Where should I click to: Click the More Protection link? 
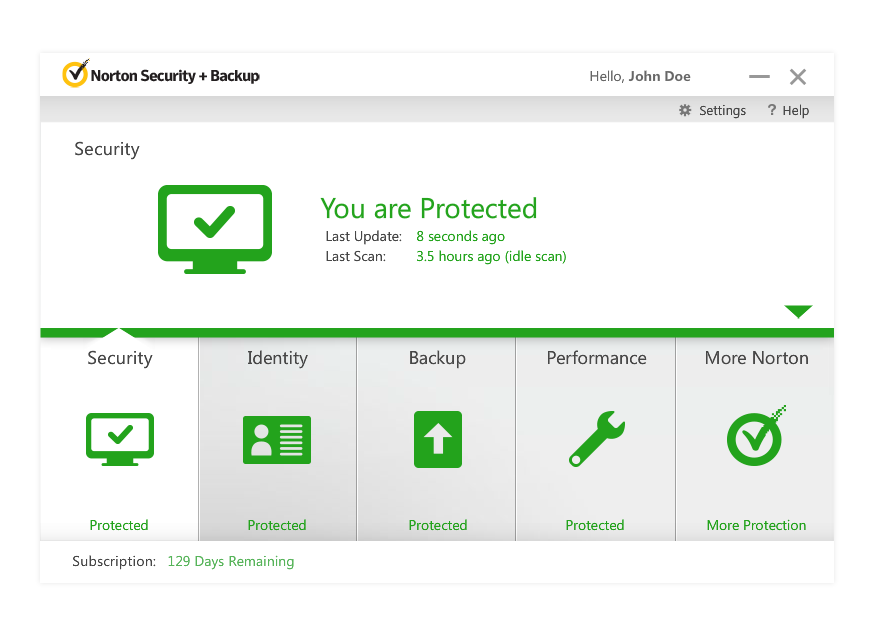(x=756, y=525)
